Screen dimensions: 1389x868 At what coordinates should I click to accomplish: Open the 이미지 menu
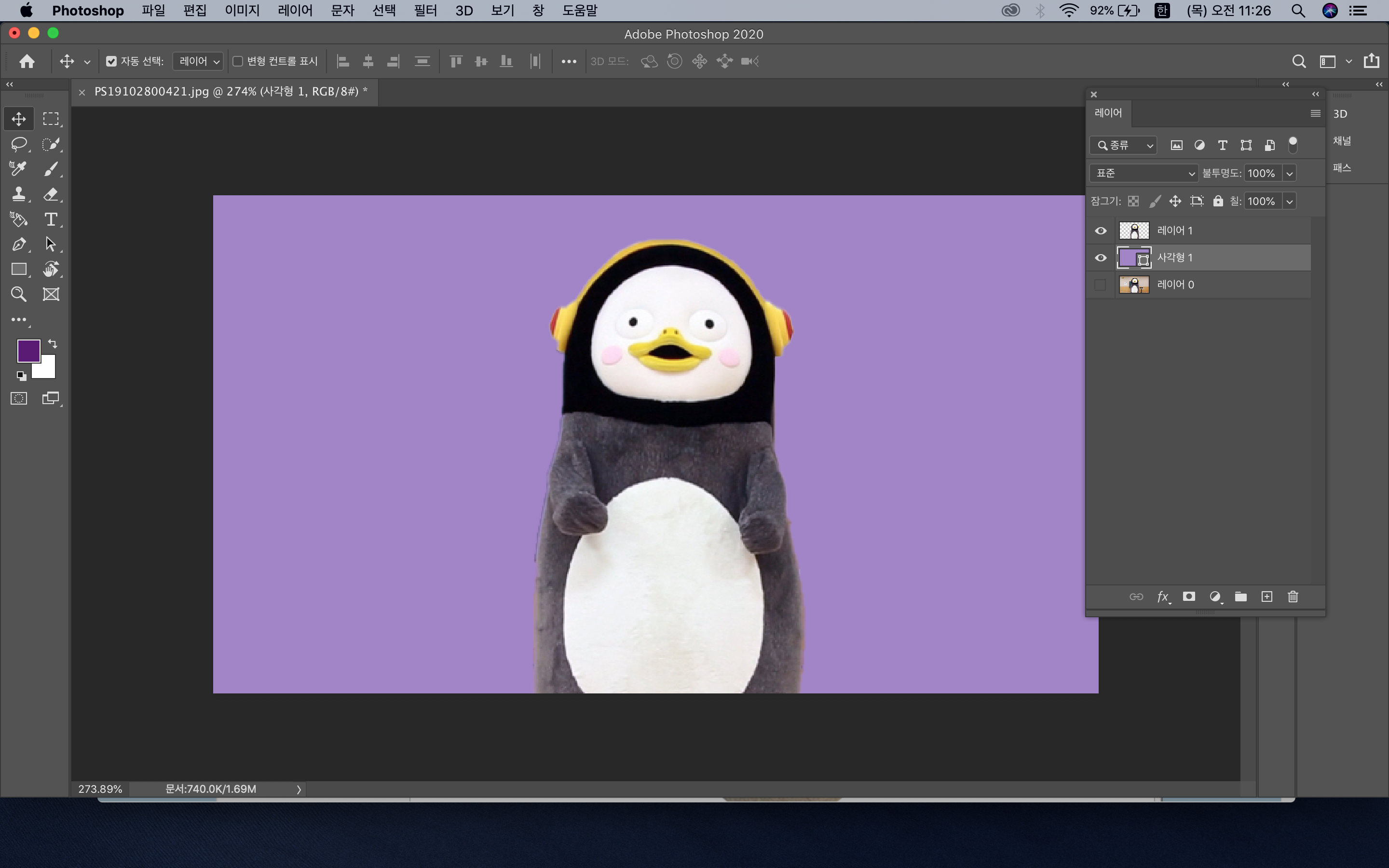tap(242, 10)
